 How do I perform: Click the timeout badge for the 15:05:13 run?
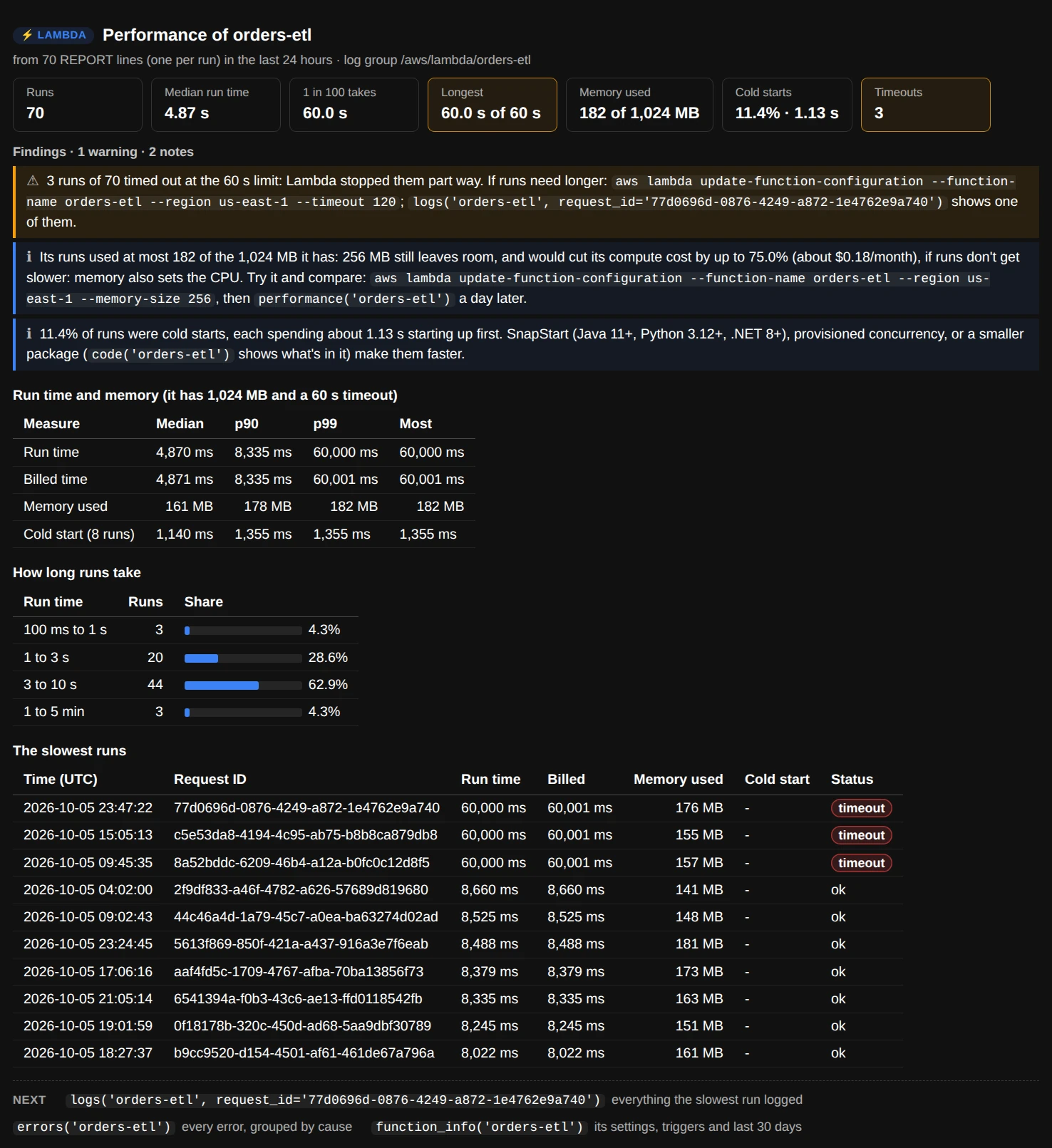tap(861, 835)
